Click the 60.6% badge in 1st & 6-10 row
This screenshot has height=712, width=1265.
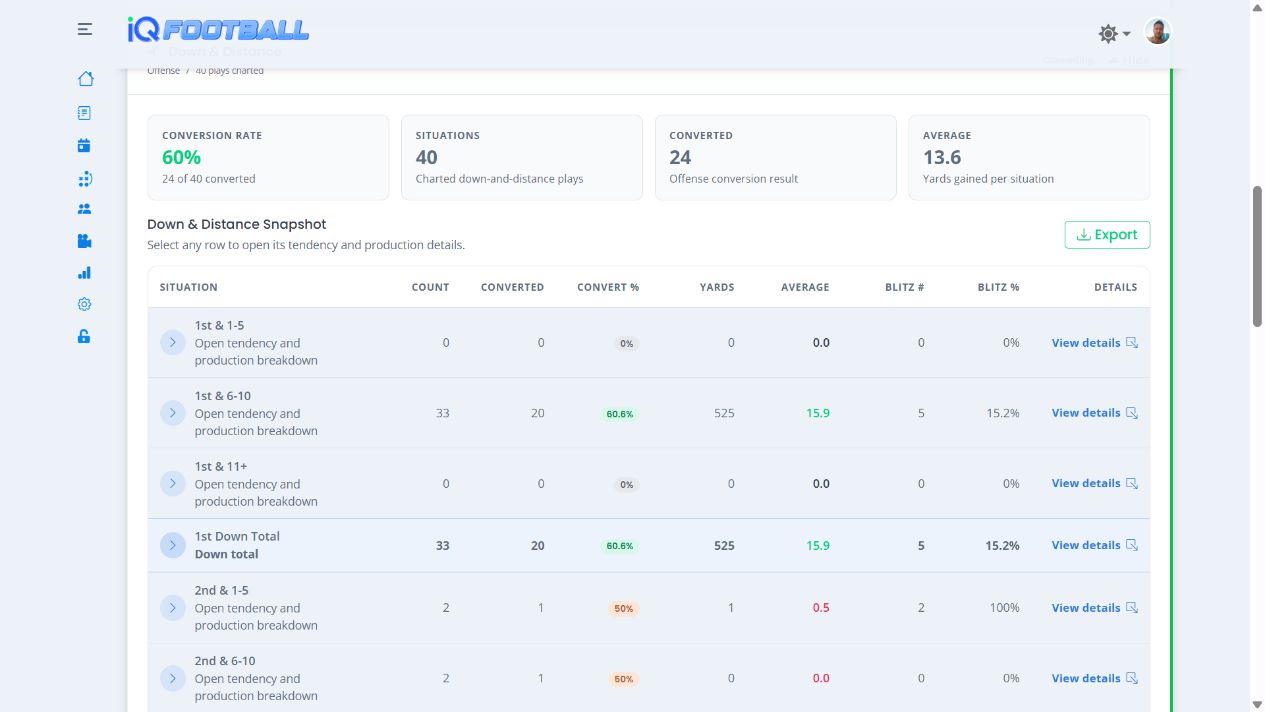coord(619,414)
